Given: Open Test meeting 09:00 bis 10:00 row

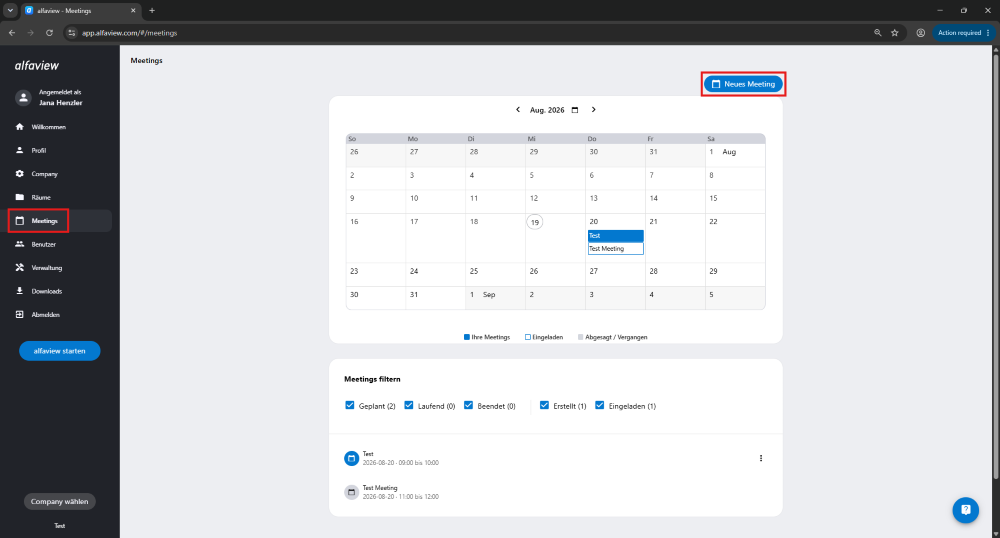Looking at the screenshot, I should point(555,458).
